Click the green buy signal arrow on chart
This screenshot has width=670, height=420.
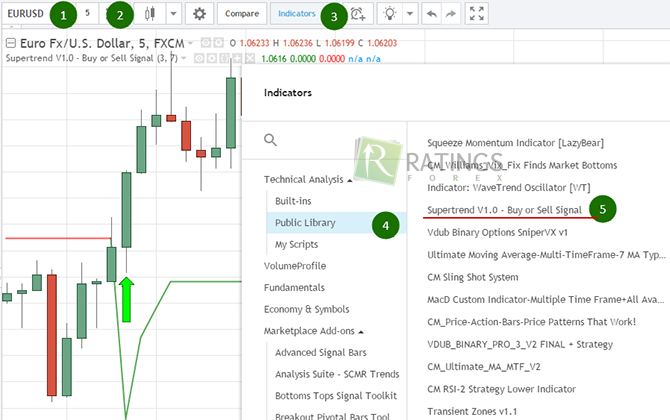126,299
